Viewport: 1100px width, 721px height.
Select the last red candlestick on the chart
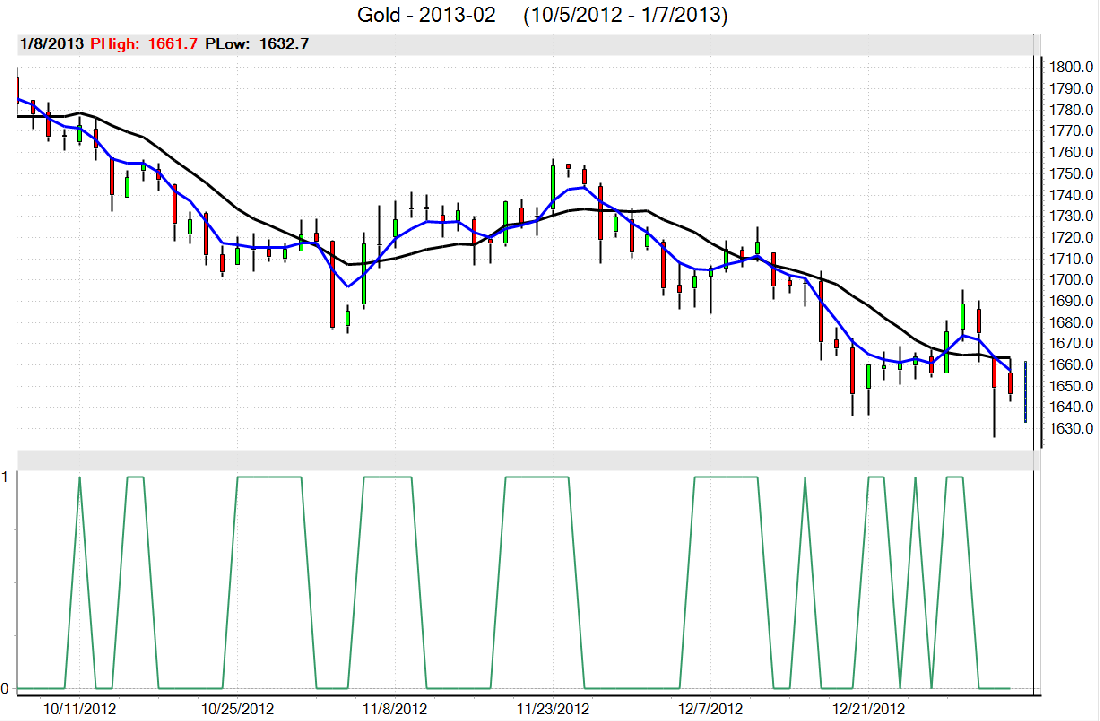(1010, 383)
